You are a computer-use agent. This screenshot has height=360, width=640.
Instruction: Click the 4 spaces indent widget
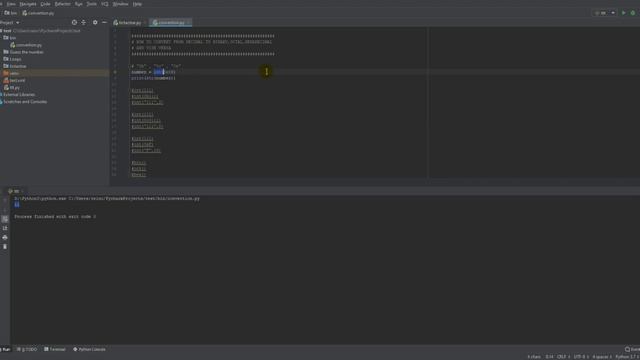pyautogui.click(x=602, y=357)
